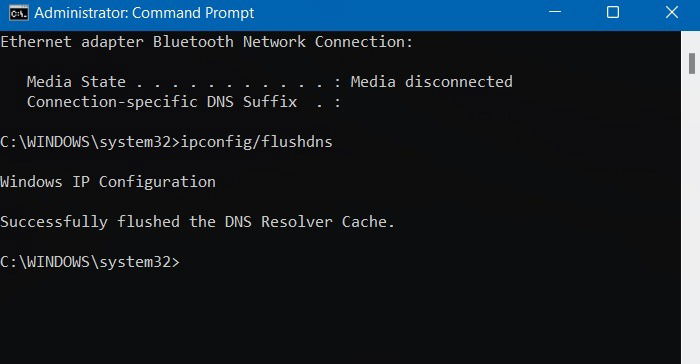Close the Administrator Command Prompt window

pos(671,13)
